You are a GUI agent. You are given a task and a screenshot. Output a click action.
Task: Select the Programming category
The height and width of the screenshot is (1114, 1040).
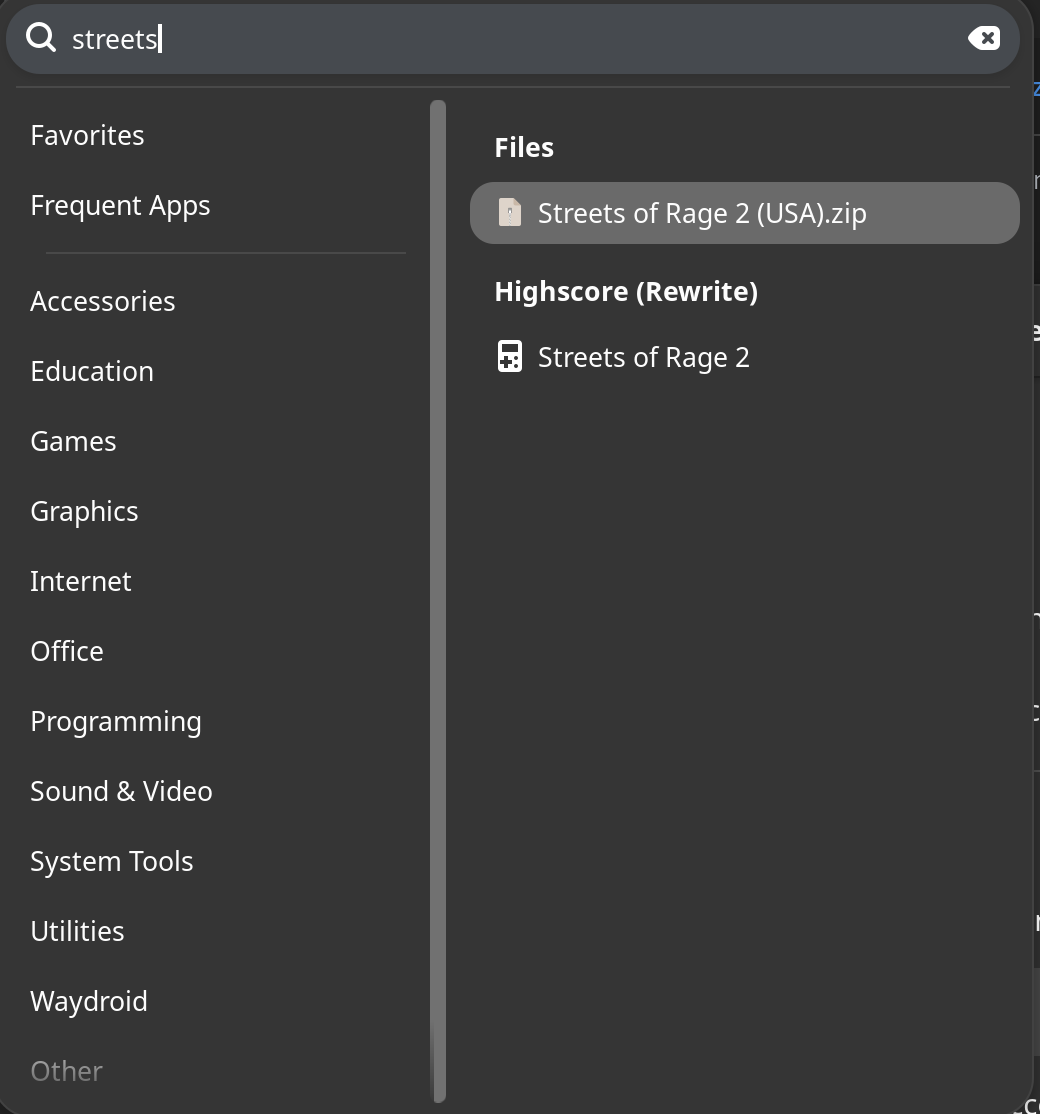115,721
